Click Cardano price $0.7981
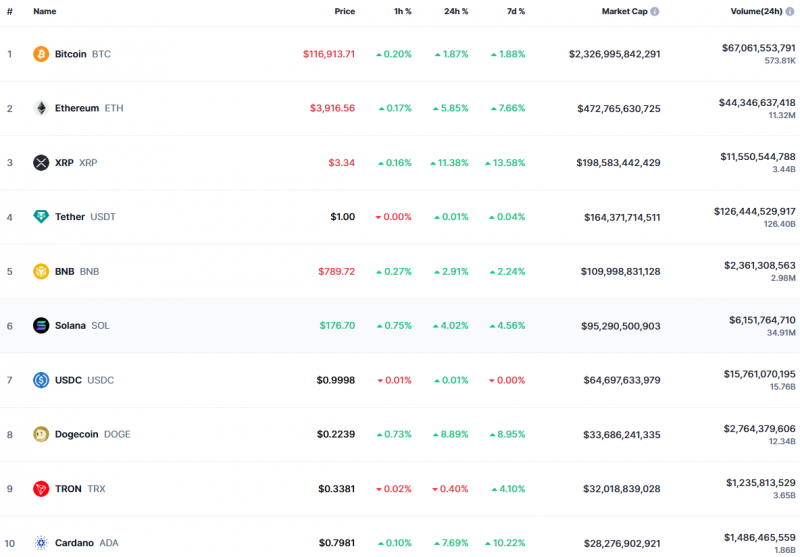 click(337, 543)
